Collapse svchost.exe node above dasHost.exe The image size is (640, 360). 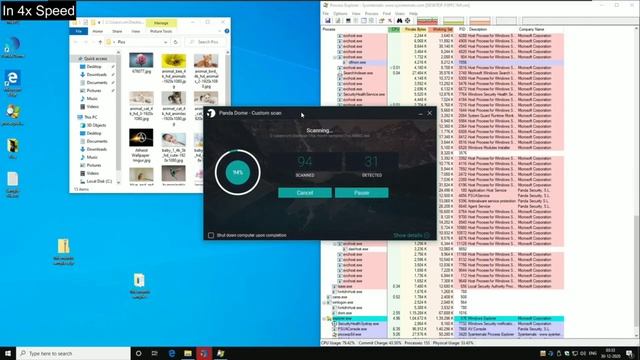point(335,244)
